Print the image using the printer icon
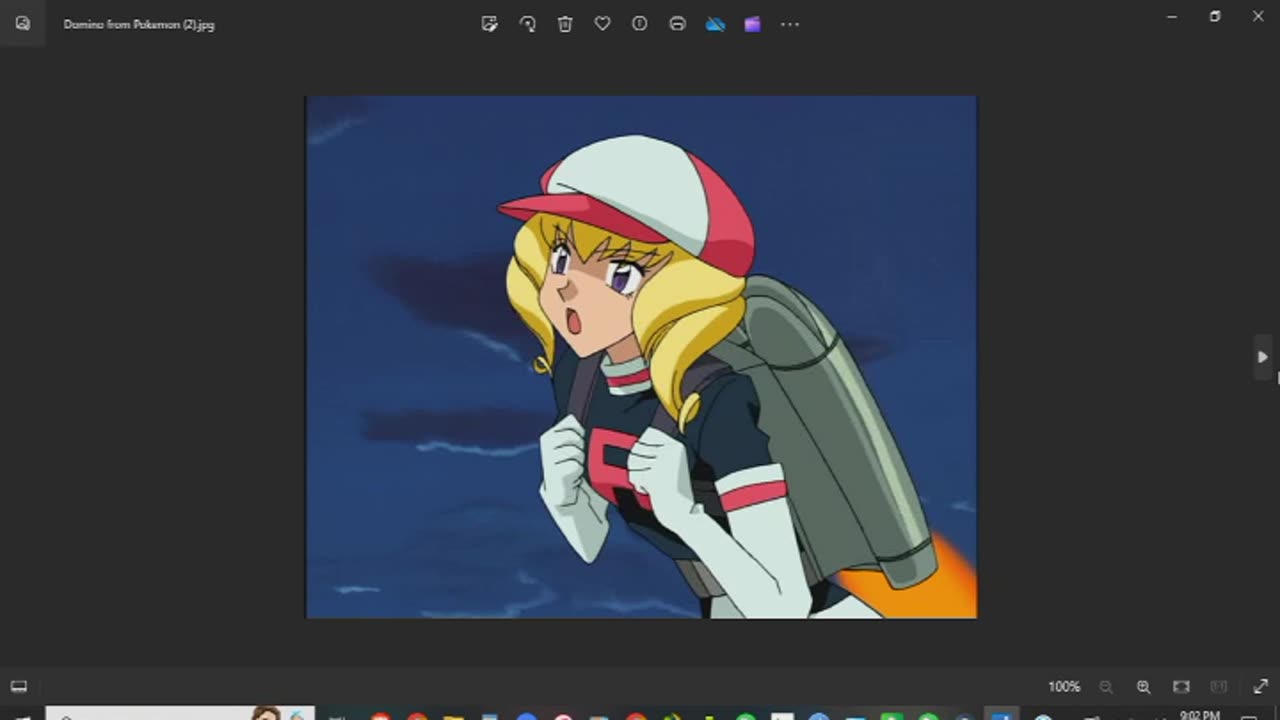1280x720 pixels. [677, 24]
